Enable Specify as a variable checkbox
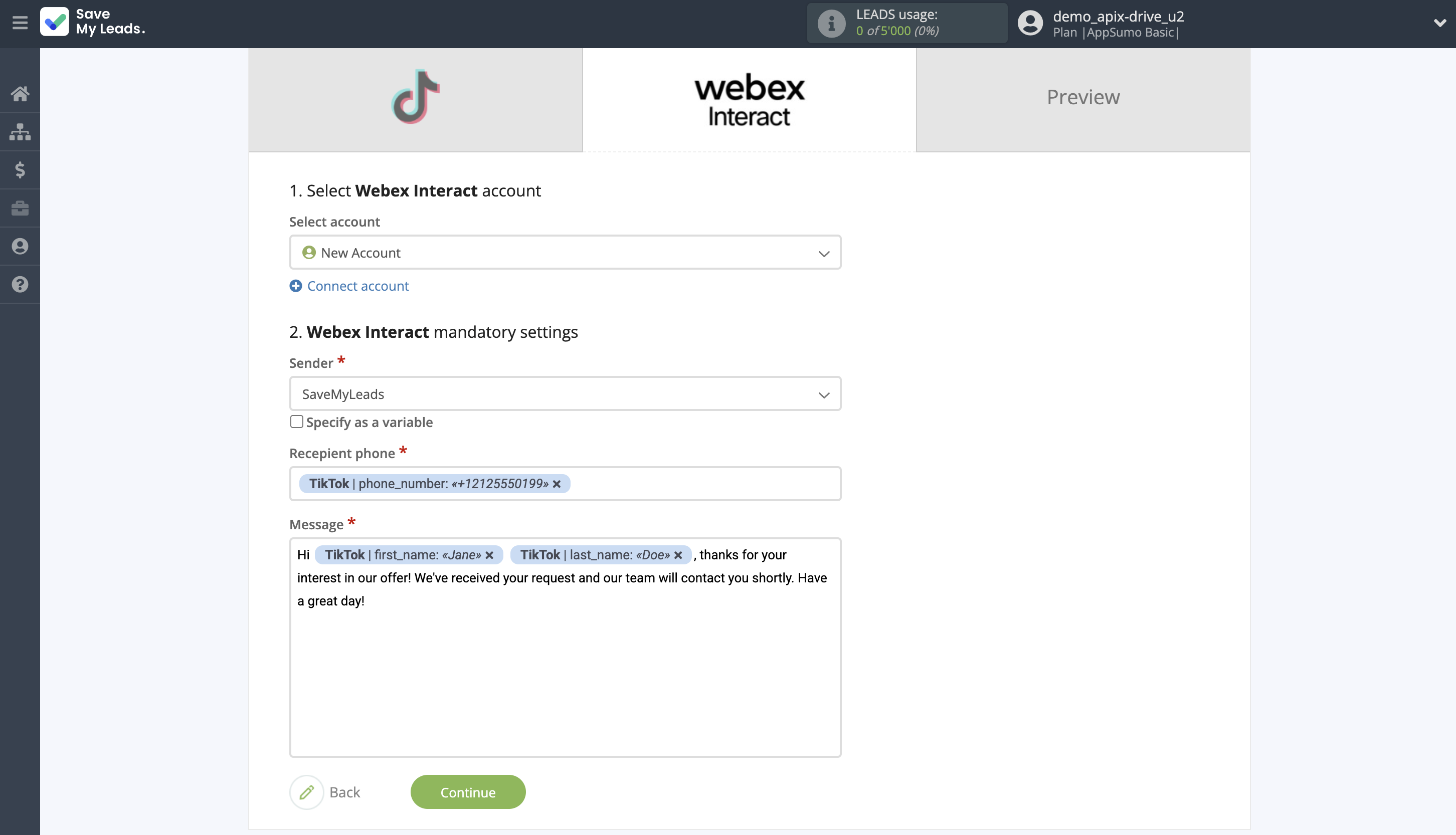 click(x=296, y=422)
